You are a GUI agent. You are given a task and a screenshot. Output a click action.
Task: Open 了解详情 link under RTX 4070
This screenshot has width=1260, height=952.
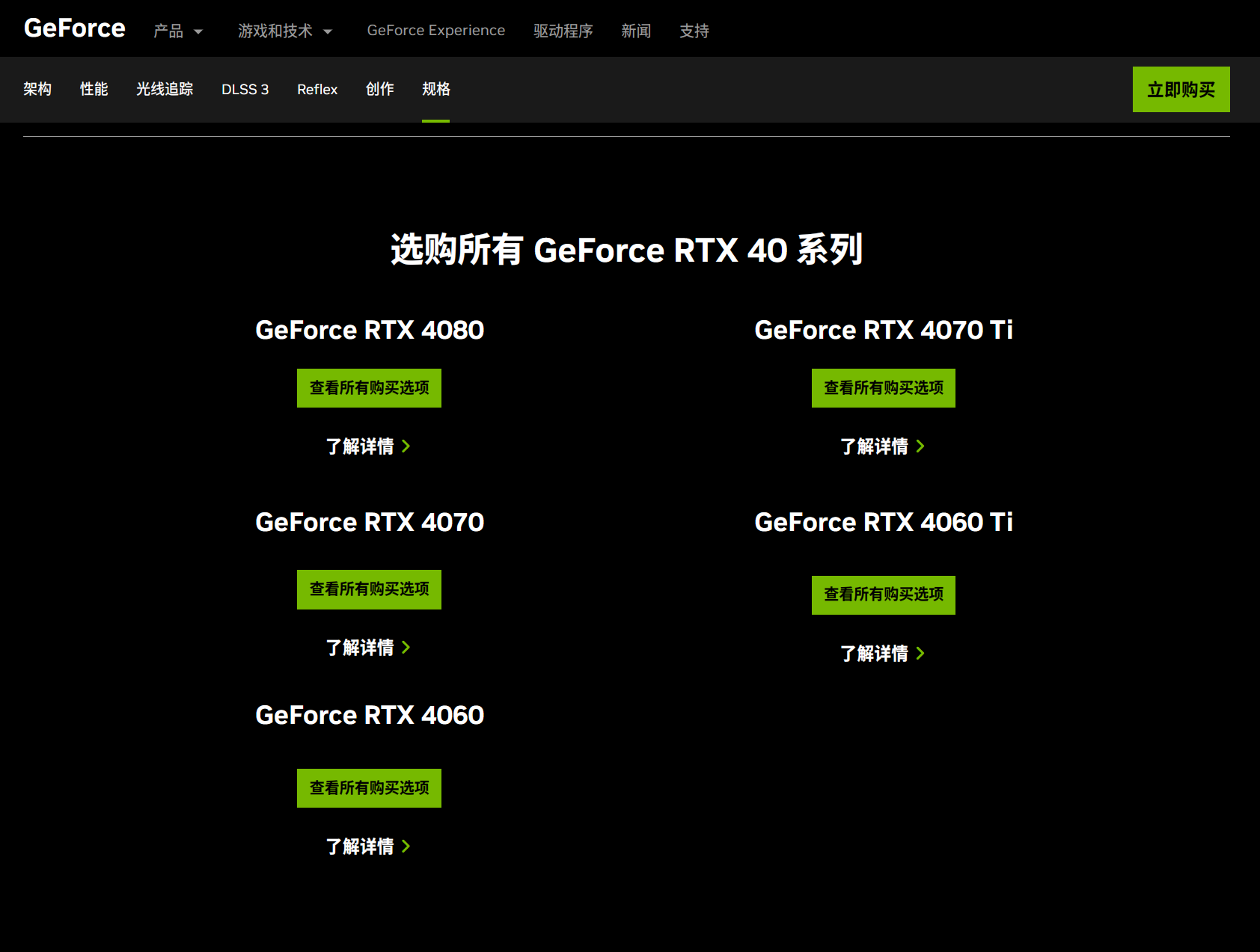coord(368,648)
